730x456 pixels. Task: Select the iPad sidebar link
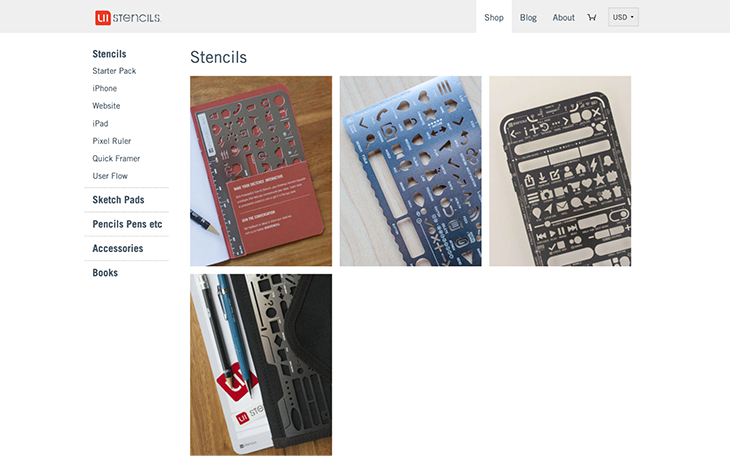100,123
